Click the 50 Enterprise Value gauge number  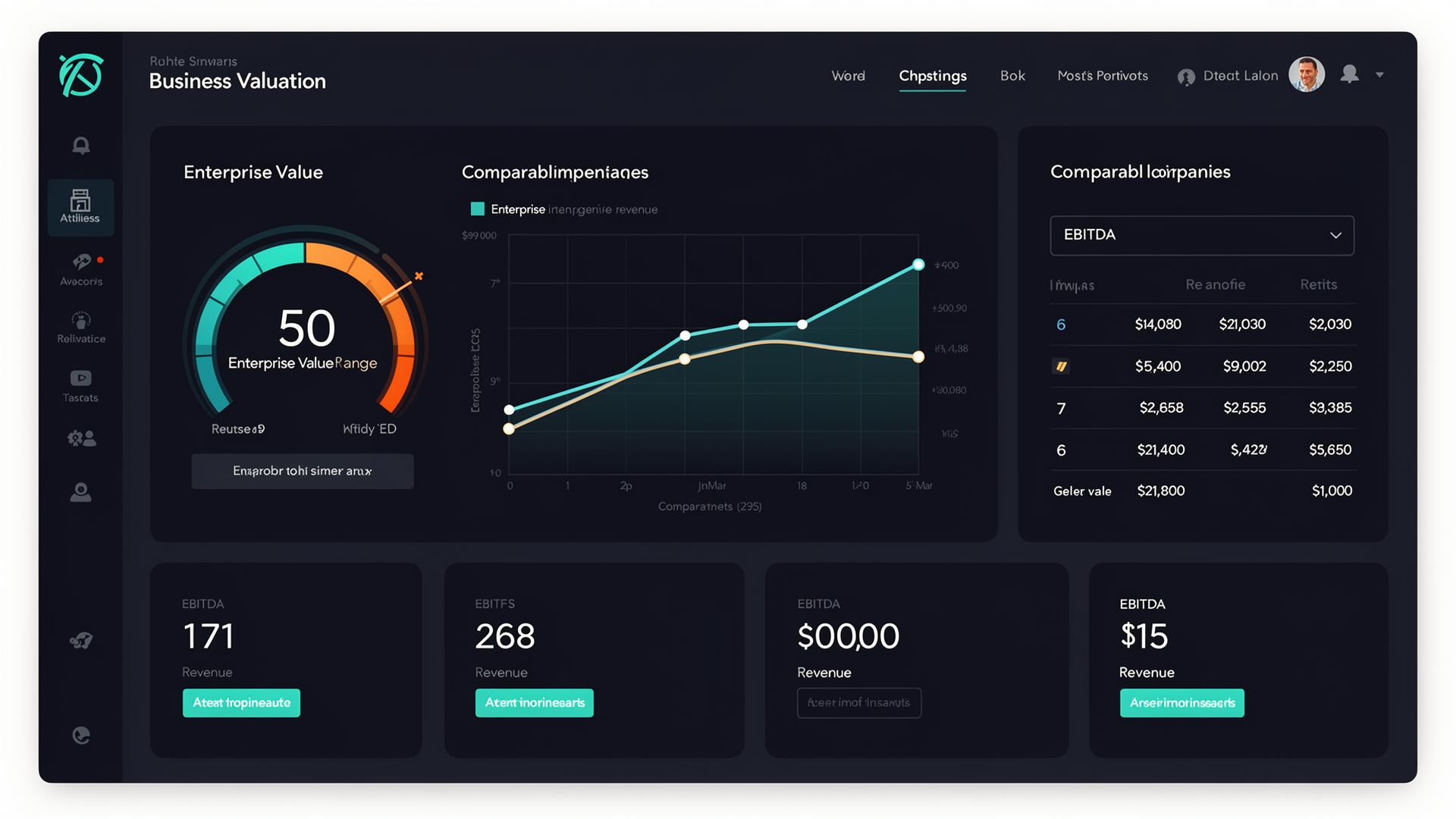[x=306, y=328]
